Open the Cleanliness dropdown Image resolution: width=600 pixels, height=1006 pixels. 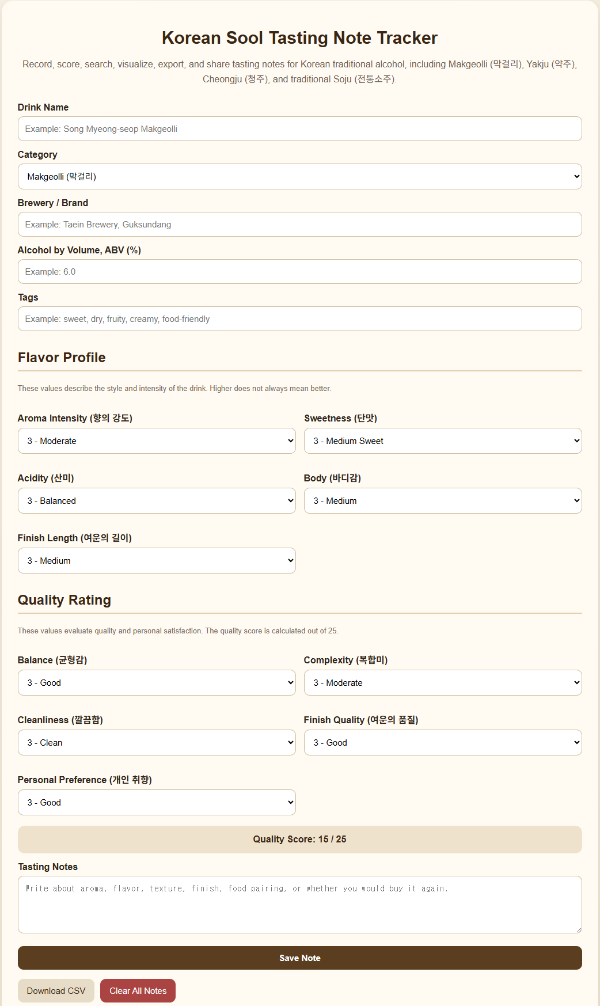click(157, 742)
